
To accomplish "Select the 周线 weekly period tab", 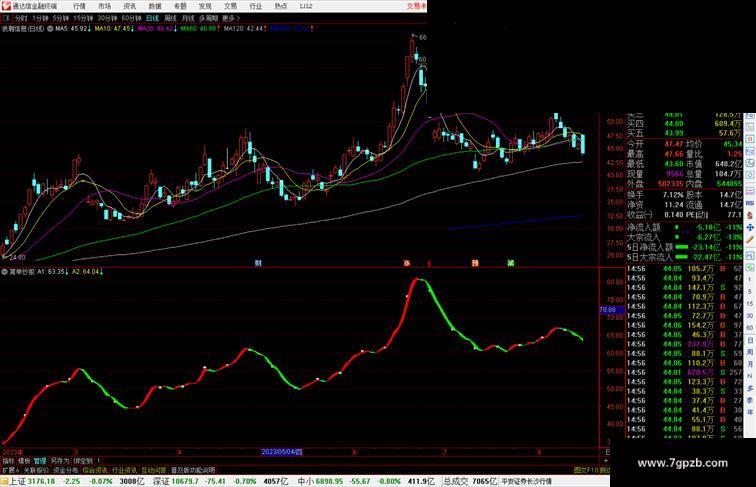I will (x=170, y=18).
